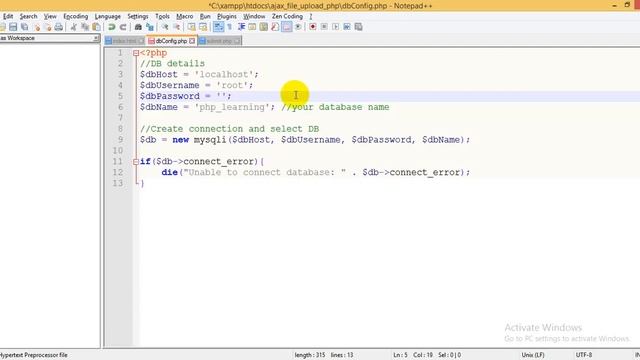Switch to the first document tab left of dbConfig.php
The height and width of the screenshot is (360, 640).
124,41
